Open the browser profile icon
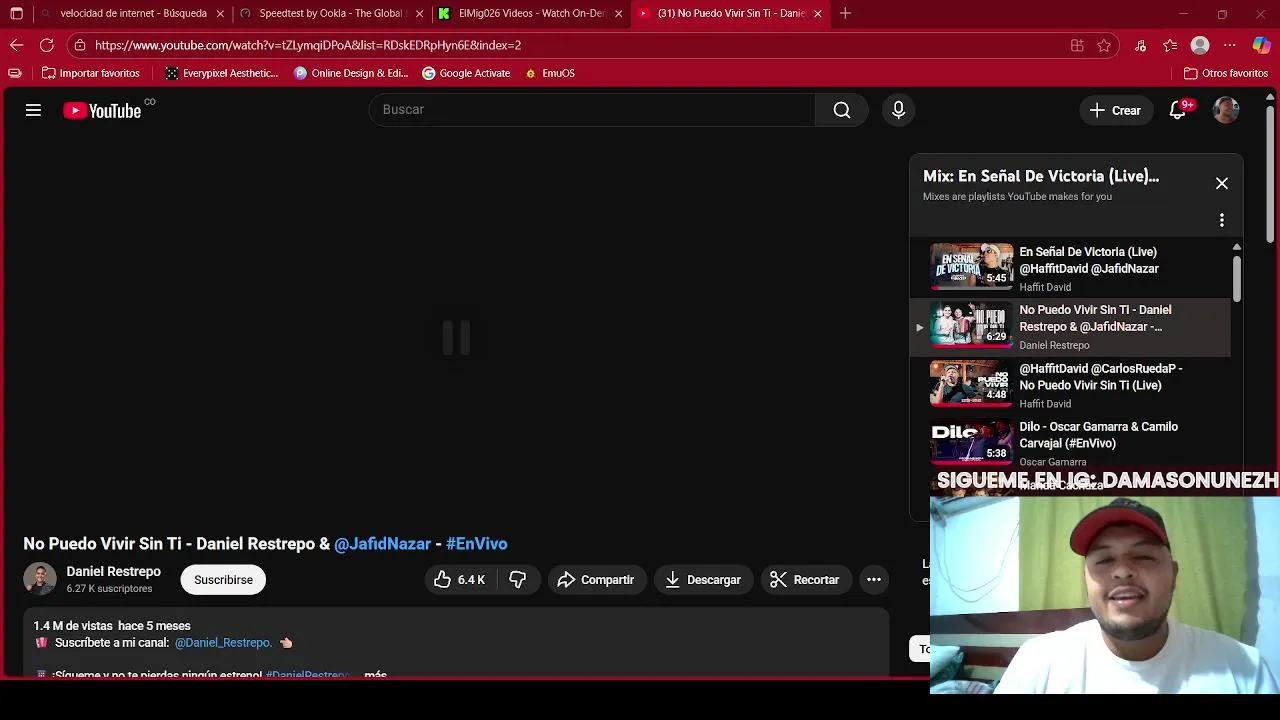The image size is (1280, 720). (x=1200, y=45)
